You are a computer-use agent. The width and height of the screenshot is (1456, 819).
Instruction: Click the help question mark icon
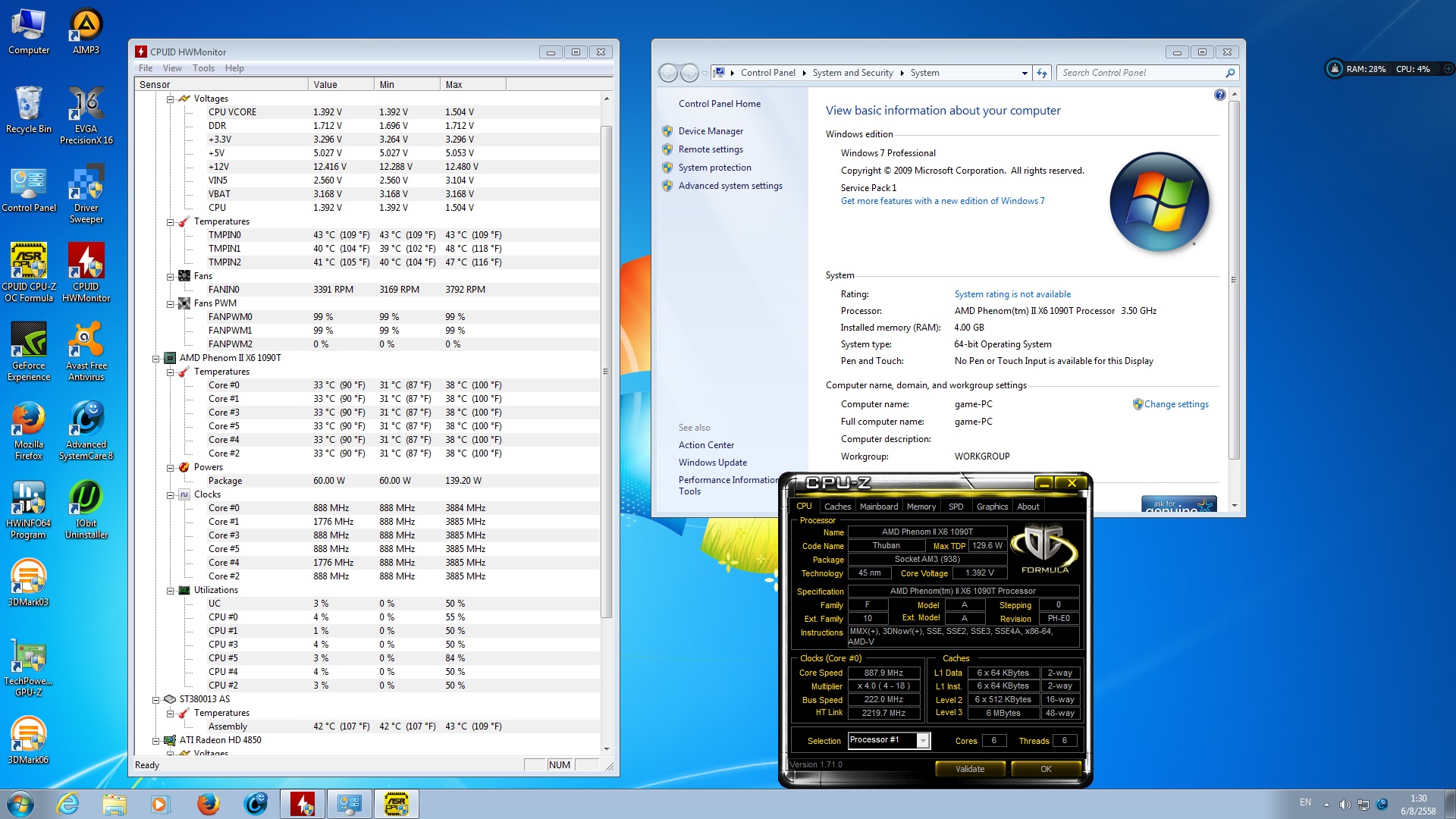click(x=1219, y=95)
